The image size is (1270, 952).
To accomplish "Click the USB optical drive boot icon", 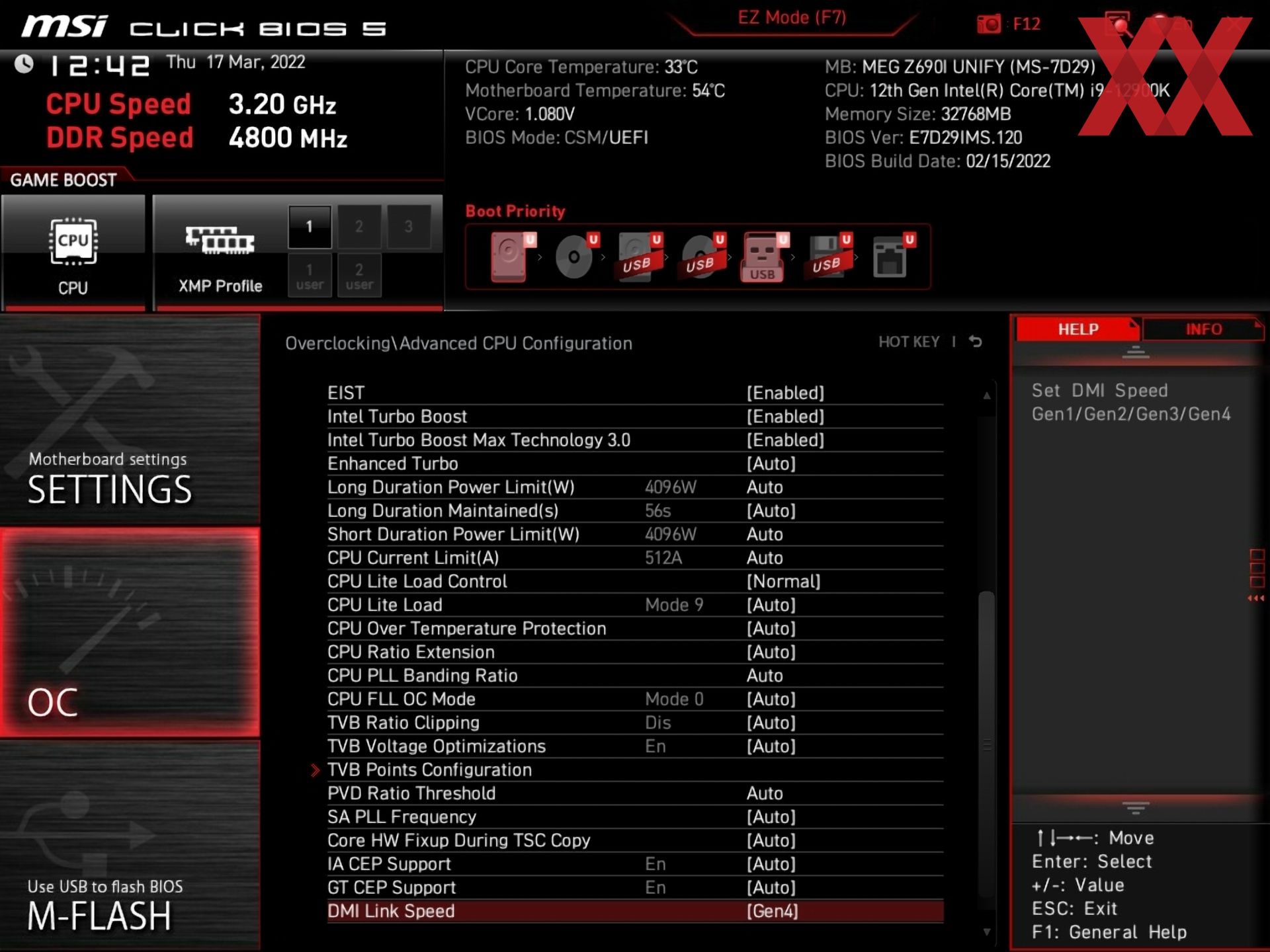I will click(703, 257).
